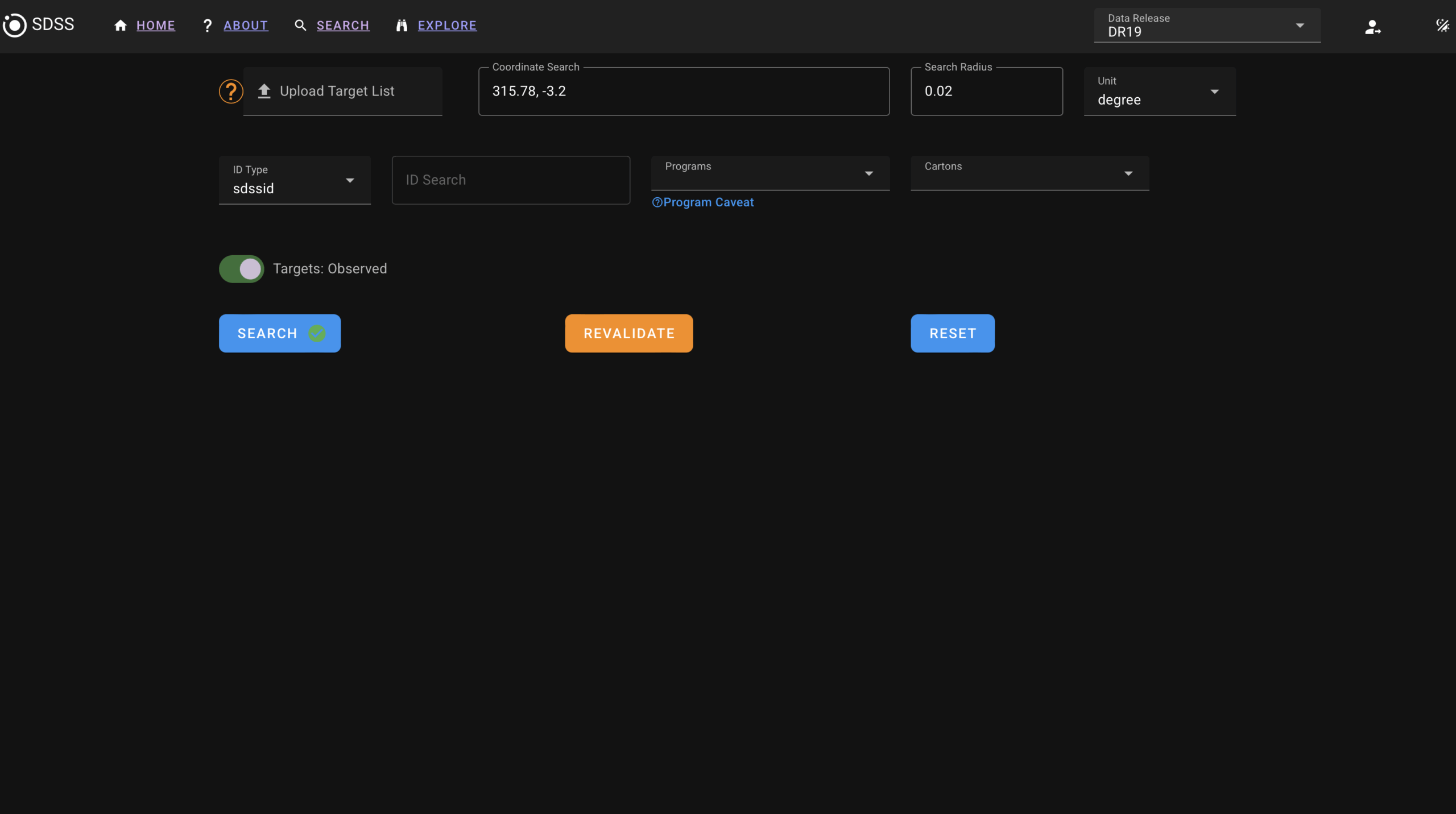Image resolution: width=1456 pixels, height=814 pixels.
Task: Click the magnifier Search nav icon
Action: 300,26
